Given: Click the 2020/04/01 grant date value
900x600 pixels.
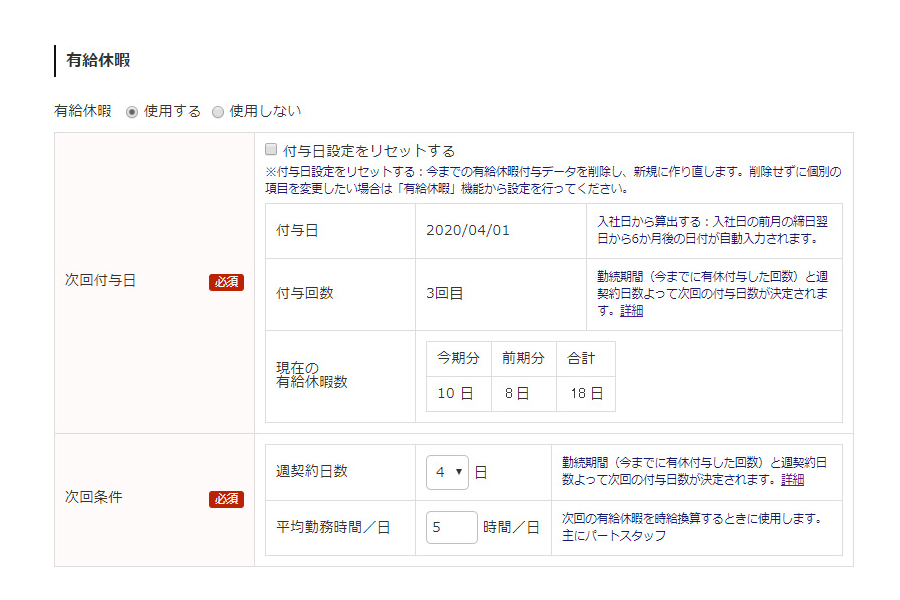Looking at the screenshot, I should point(468,230).
